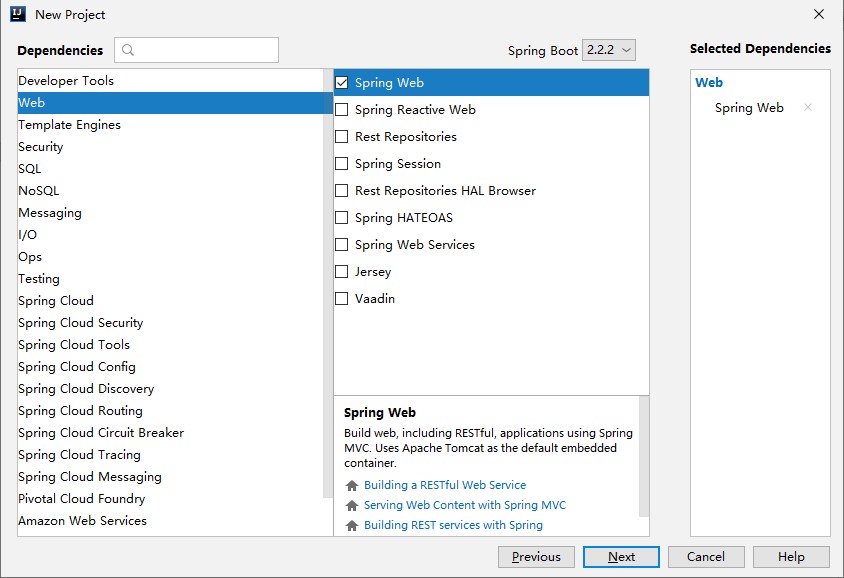Viewport: 844px width, 578px height.
Task: Tick the Spring Session checkbox
Action: 342,163
